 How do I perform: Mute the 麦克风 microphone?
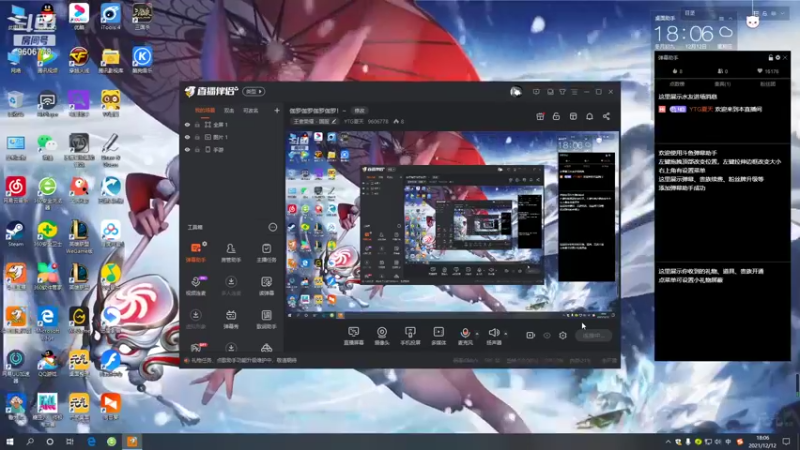coord(465,336)
